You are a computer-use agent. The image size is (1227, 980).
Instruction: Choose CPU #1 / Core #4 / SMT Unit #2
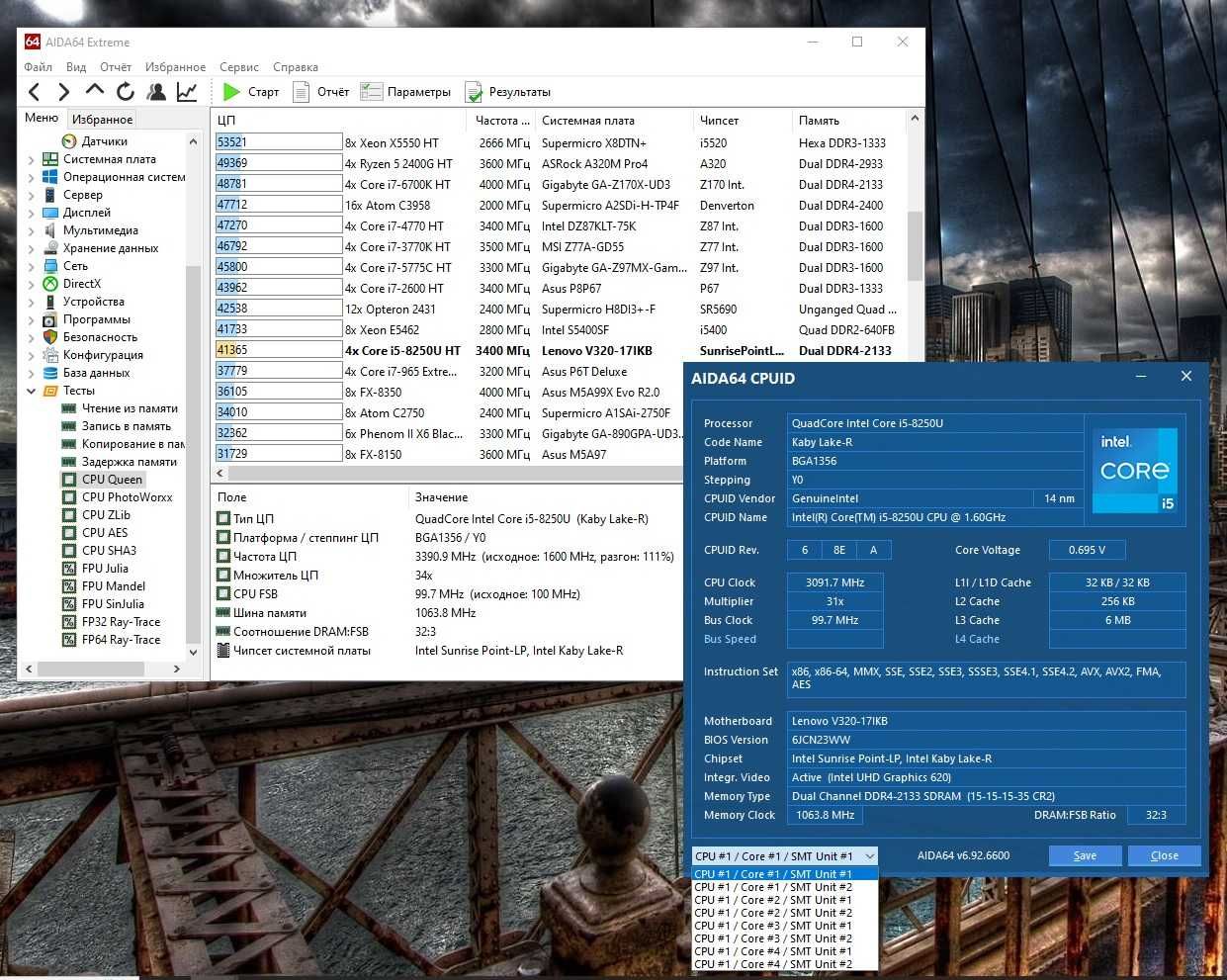click(x=785, y=964)
